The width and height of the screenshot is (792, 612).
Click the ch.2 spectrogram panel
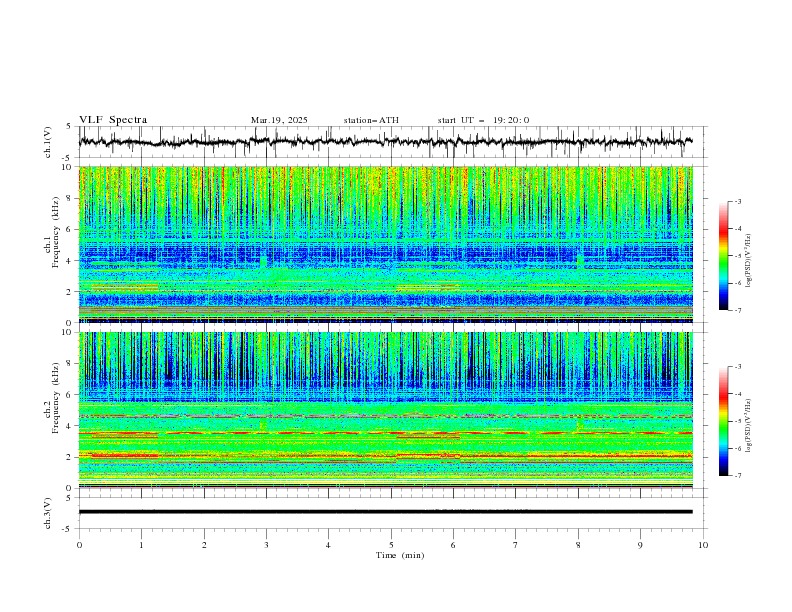click(x=386, y=410)
